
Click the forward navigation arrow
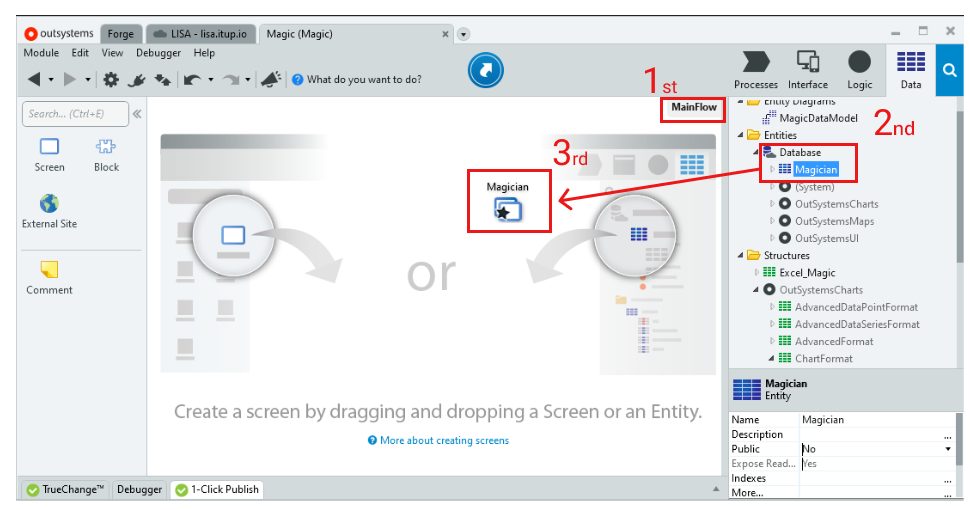pyautogui.click(x=71, y=79)
